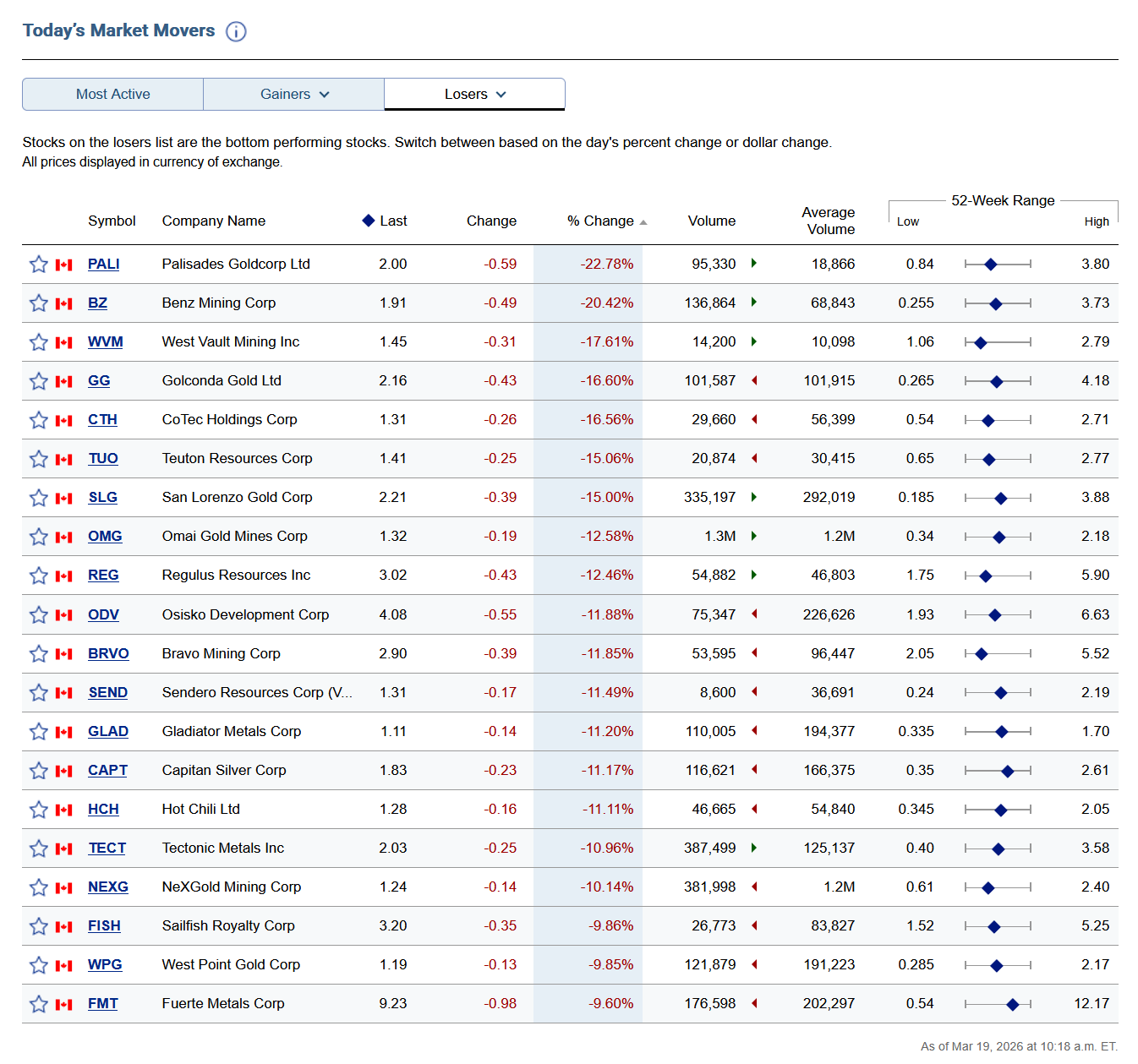The height and width of the screenshot is (1064, 1138).
Task: Click the Canadian flag icon in HCH row
Action: pyautogui.click(x=64, y=810)
